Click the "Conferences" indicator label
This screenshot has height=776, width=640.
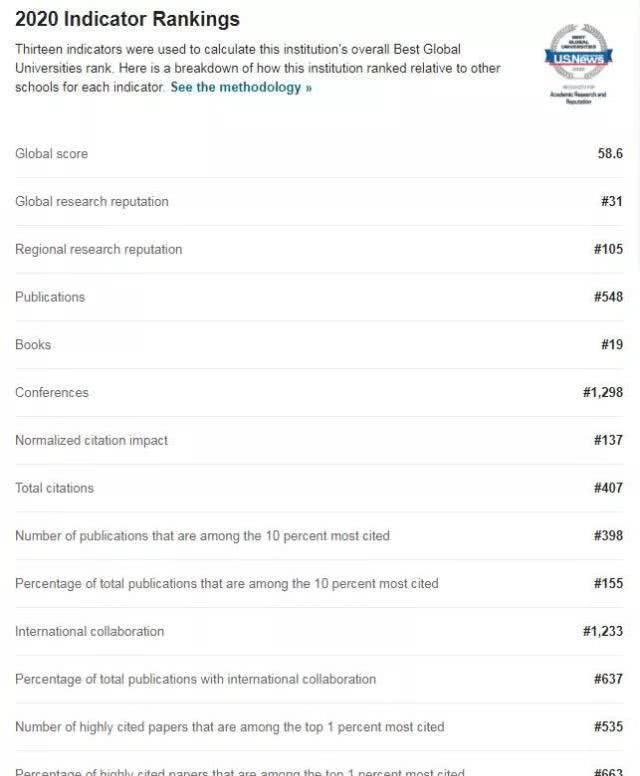[x=52, y=393]
